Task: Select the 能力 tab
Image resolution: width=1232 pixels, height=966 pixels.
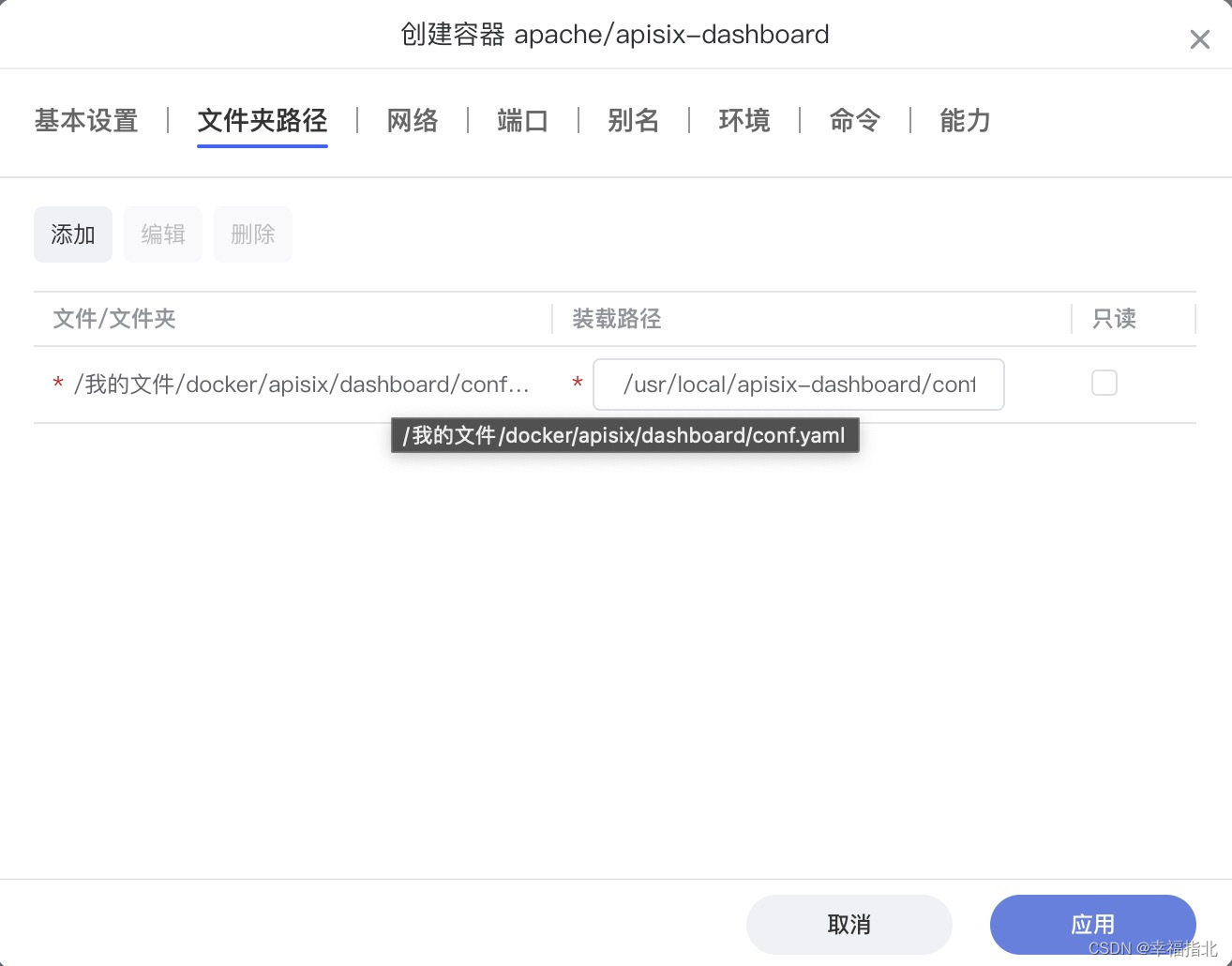Action: [x=965, y=121]
